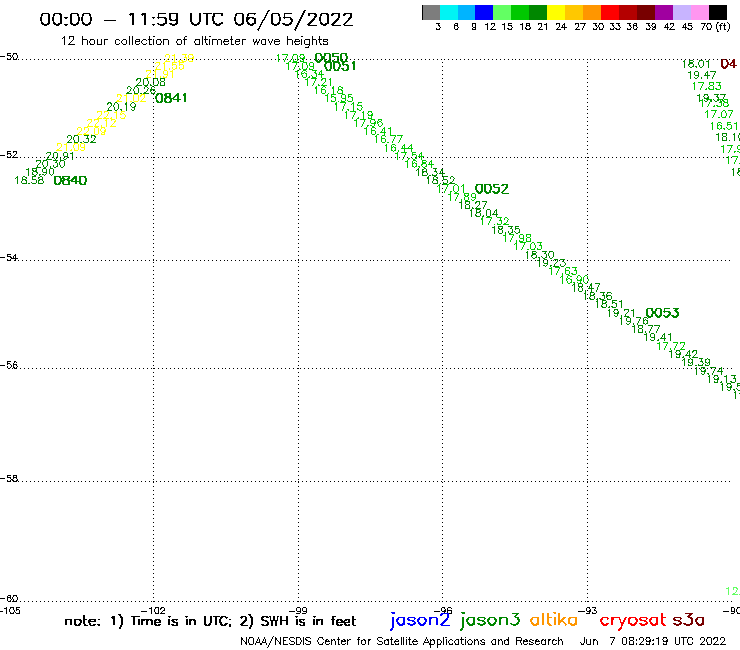Screen dimensions: 740x650
Task: Click the altika legend name
Action: point(553,619)
